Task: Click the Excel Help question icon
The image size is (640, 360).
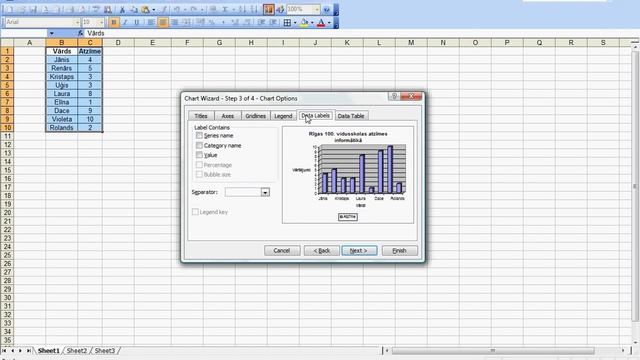Action: [x=327, y=9]
